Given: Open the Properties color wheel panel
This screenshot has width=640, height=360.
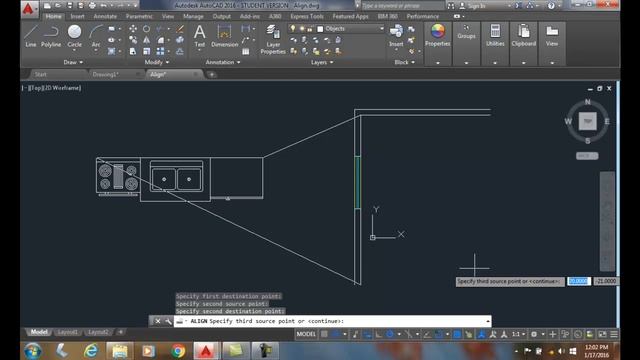Looking at the screenshot, I should (438, 32).
